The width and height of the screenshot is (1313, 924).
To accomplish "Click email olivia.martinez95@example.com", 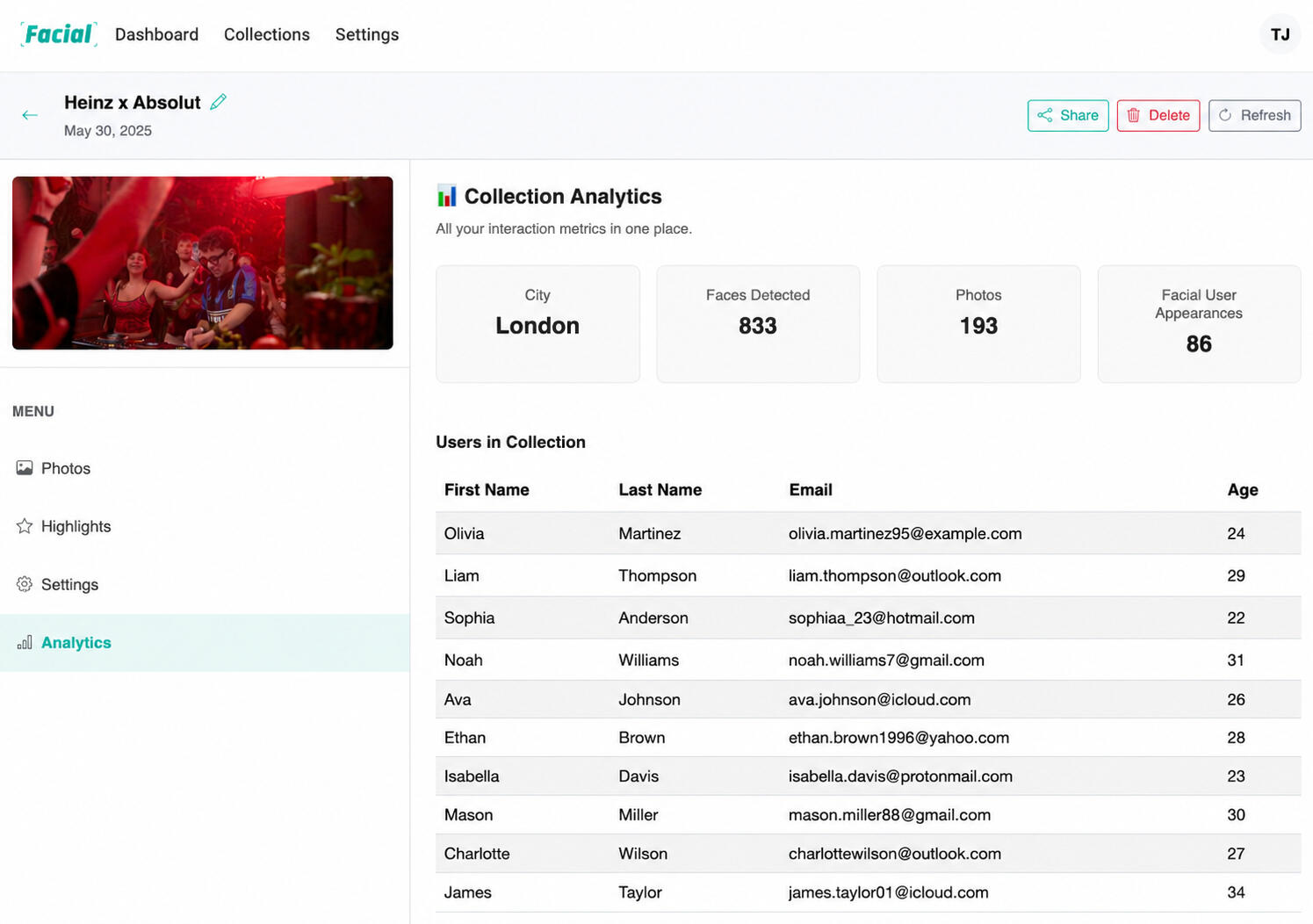I will click(x=905, y=533).
